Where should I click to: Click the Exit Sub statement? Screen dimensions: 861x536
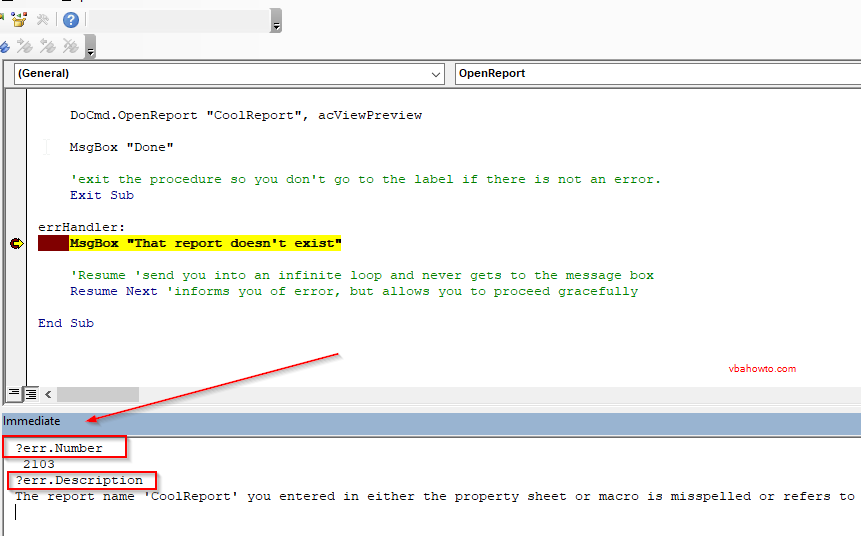point(102,196)
